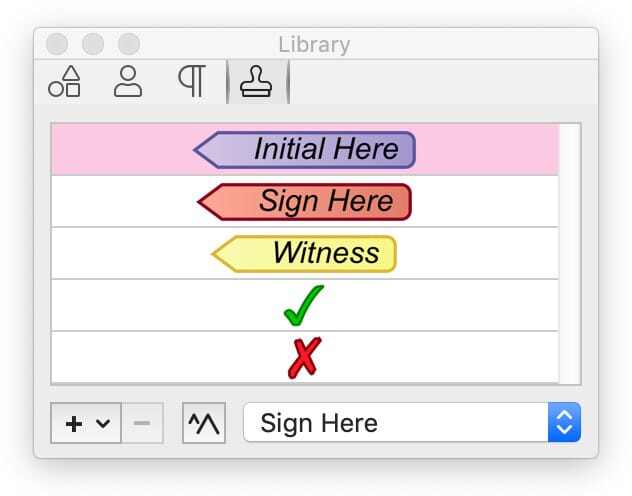This screenshot has width=632, height=496.
Task: Switch to the person signatures tab
Action: 127,82
